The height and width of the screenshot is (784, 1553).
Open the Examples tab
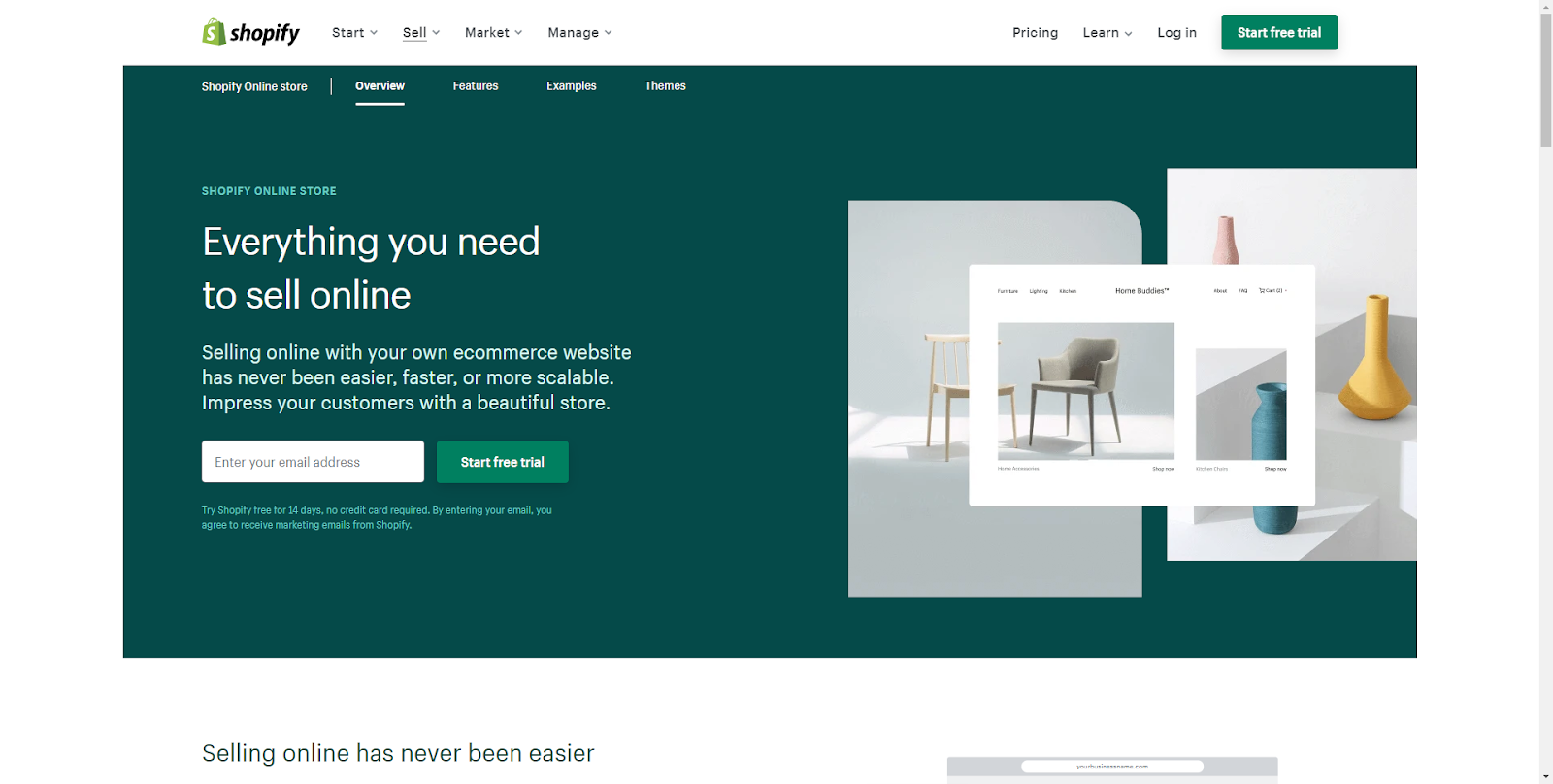(572, 86)
